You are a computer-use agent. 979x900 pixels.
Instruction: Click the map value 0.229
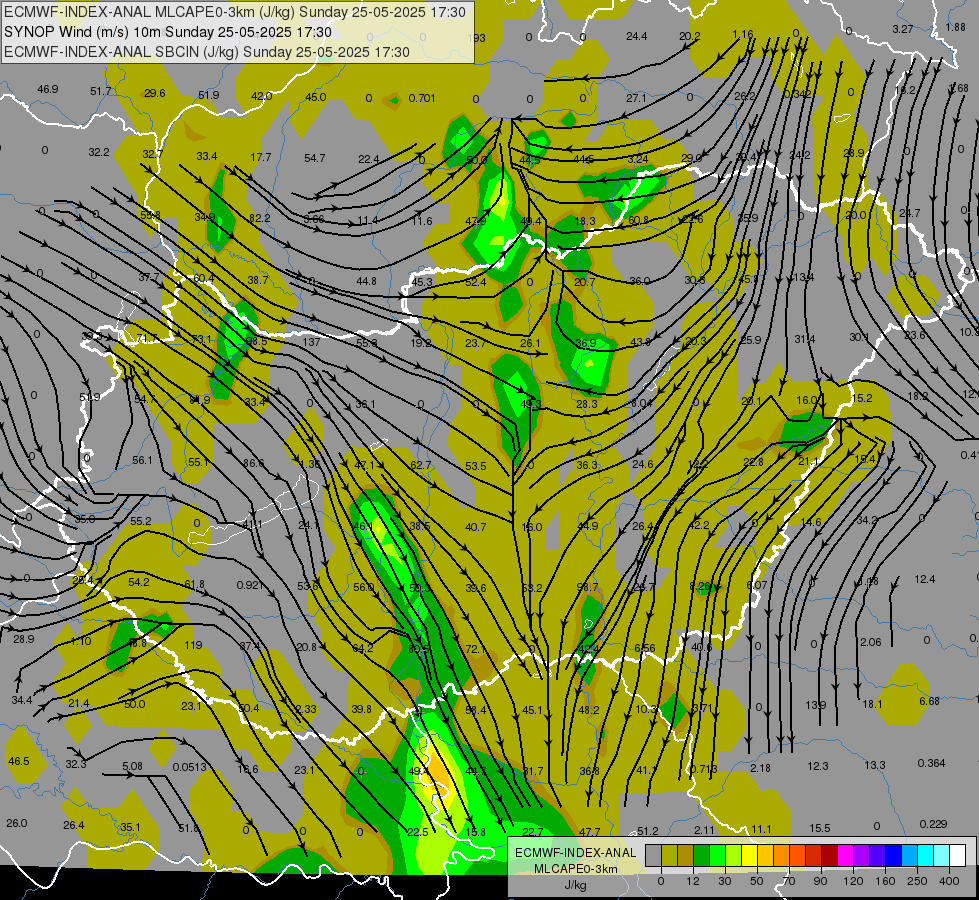click(x=933, y=824)
